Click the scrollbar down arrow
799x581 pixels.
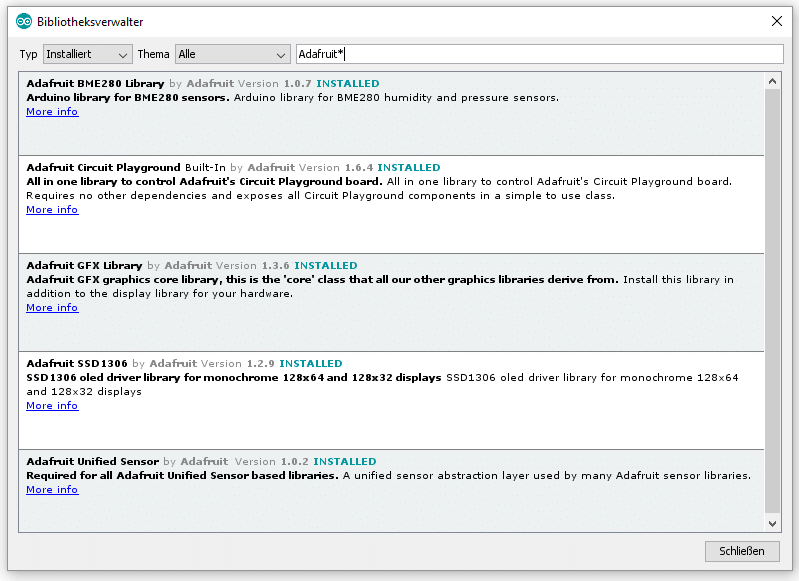pos(773,523)
